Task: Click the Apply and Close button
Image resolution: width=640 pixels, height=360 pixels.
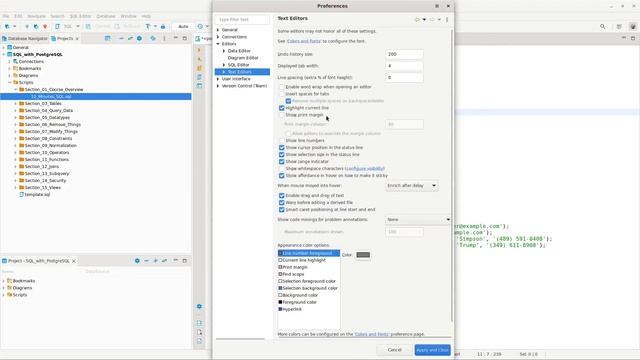Action: coord(433,350)
